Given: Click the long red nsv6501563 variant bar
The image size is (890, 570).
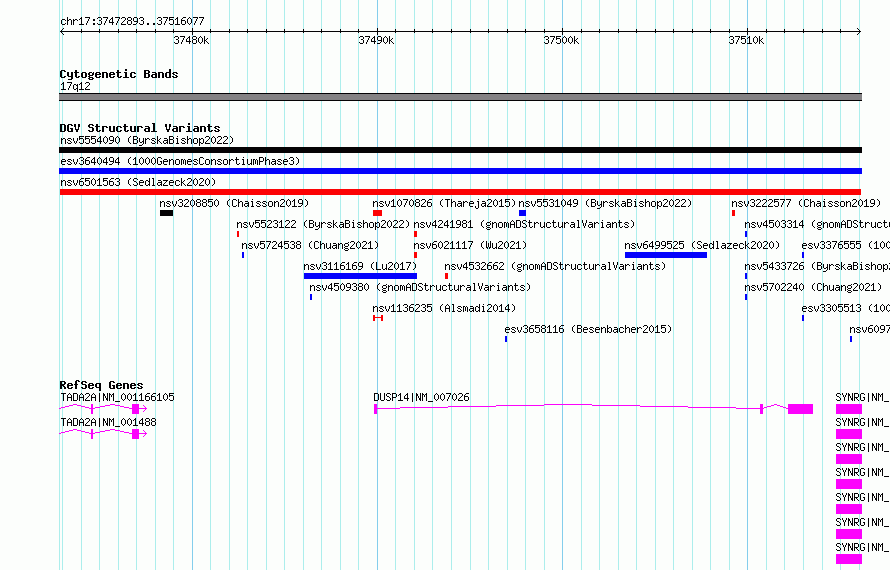Looking at the screenshot, I should click(x=460, y=192).
